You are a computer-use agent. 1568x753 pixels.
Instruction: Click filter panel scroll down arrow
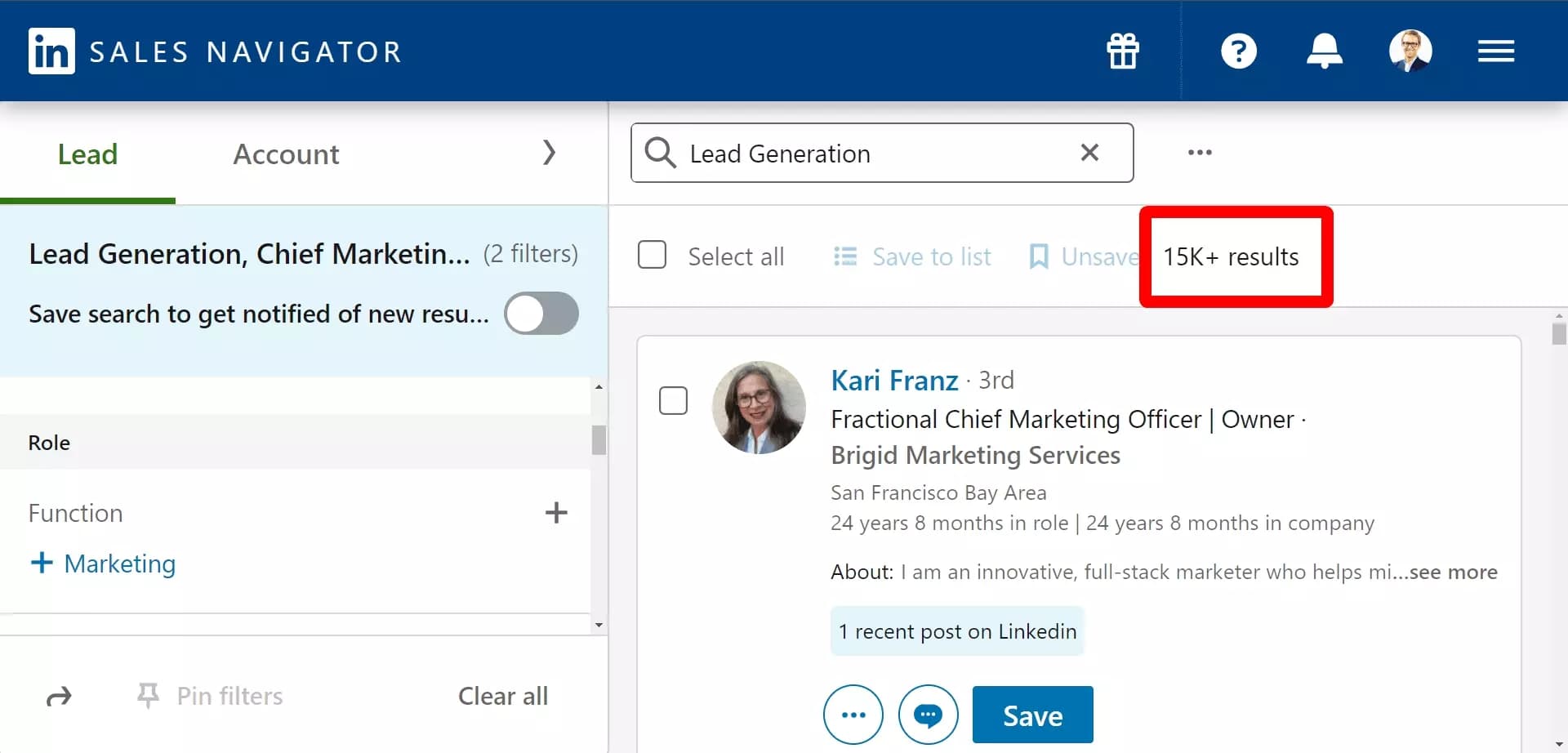click(599, 625)
